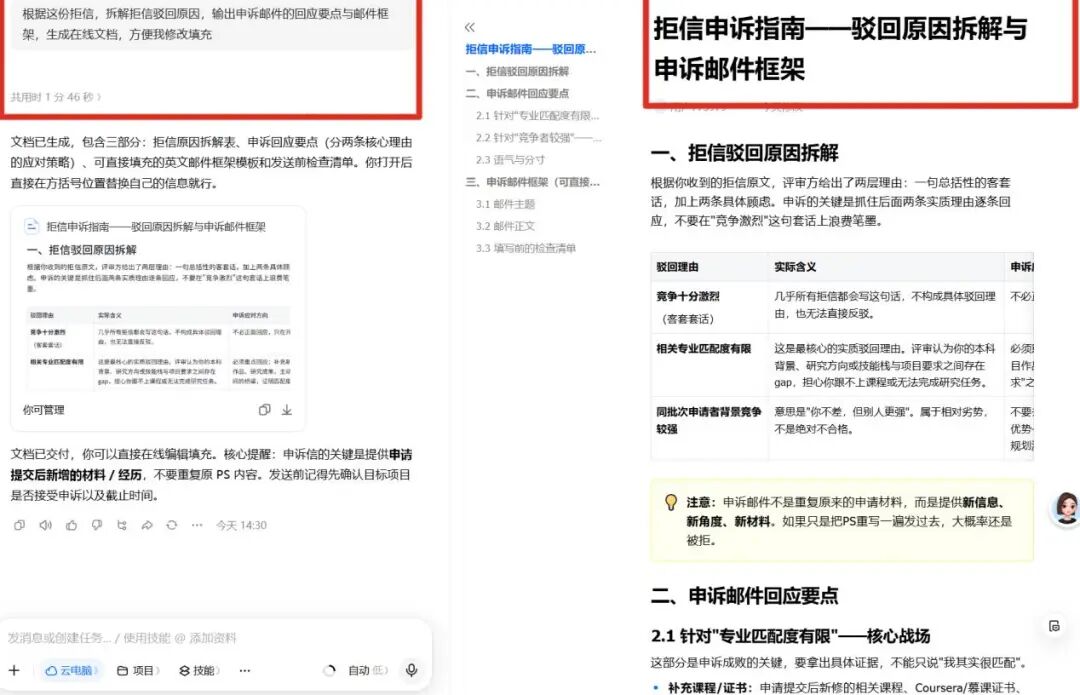Screen dimensions: 1080x695
Task: Jump to outline item 2.2 针对"竞争者较强"
Action: 539,138
